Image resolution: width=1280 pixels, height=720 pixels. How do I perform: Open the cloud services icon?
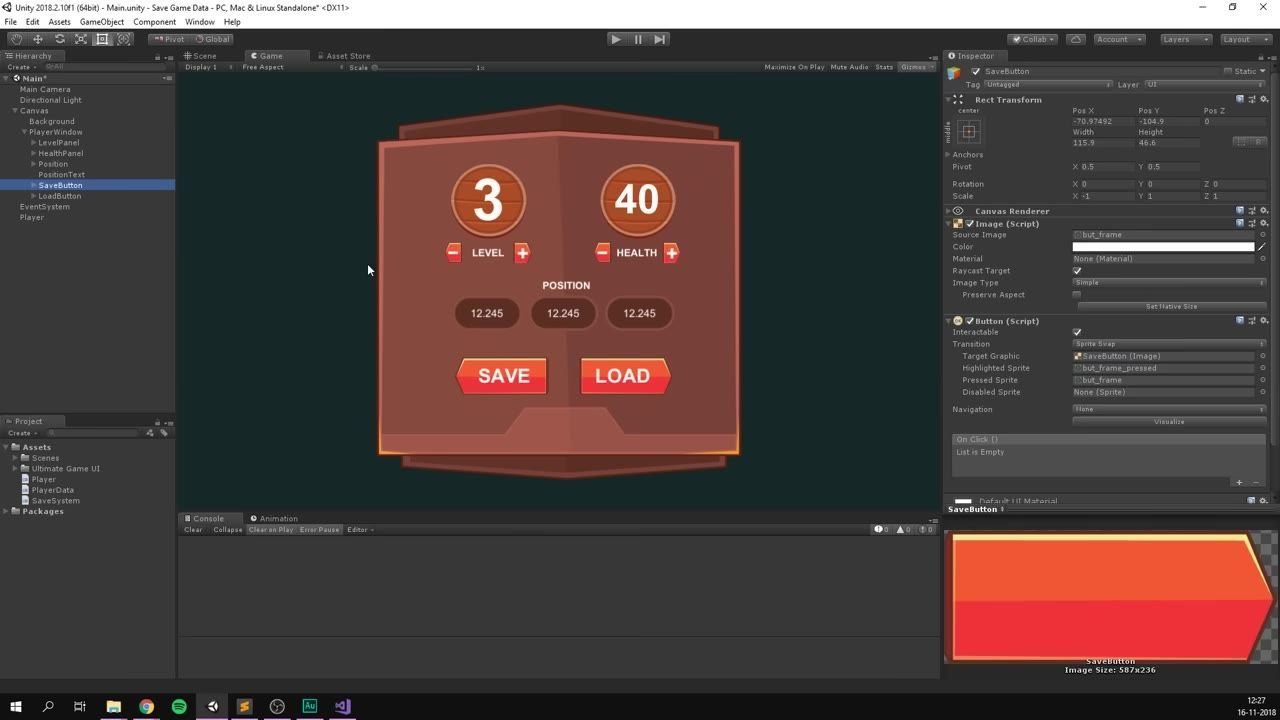(x=1076, y=39)
